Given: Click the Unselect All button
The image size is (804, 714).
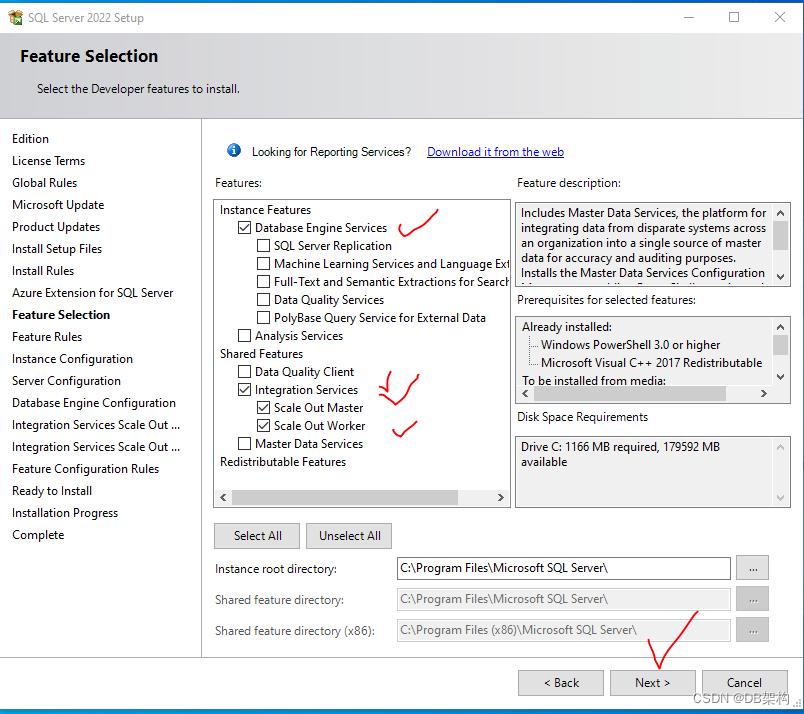Looking at the screenshot, I should coord(350,536).
